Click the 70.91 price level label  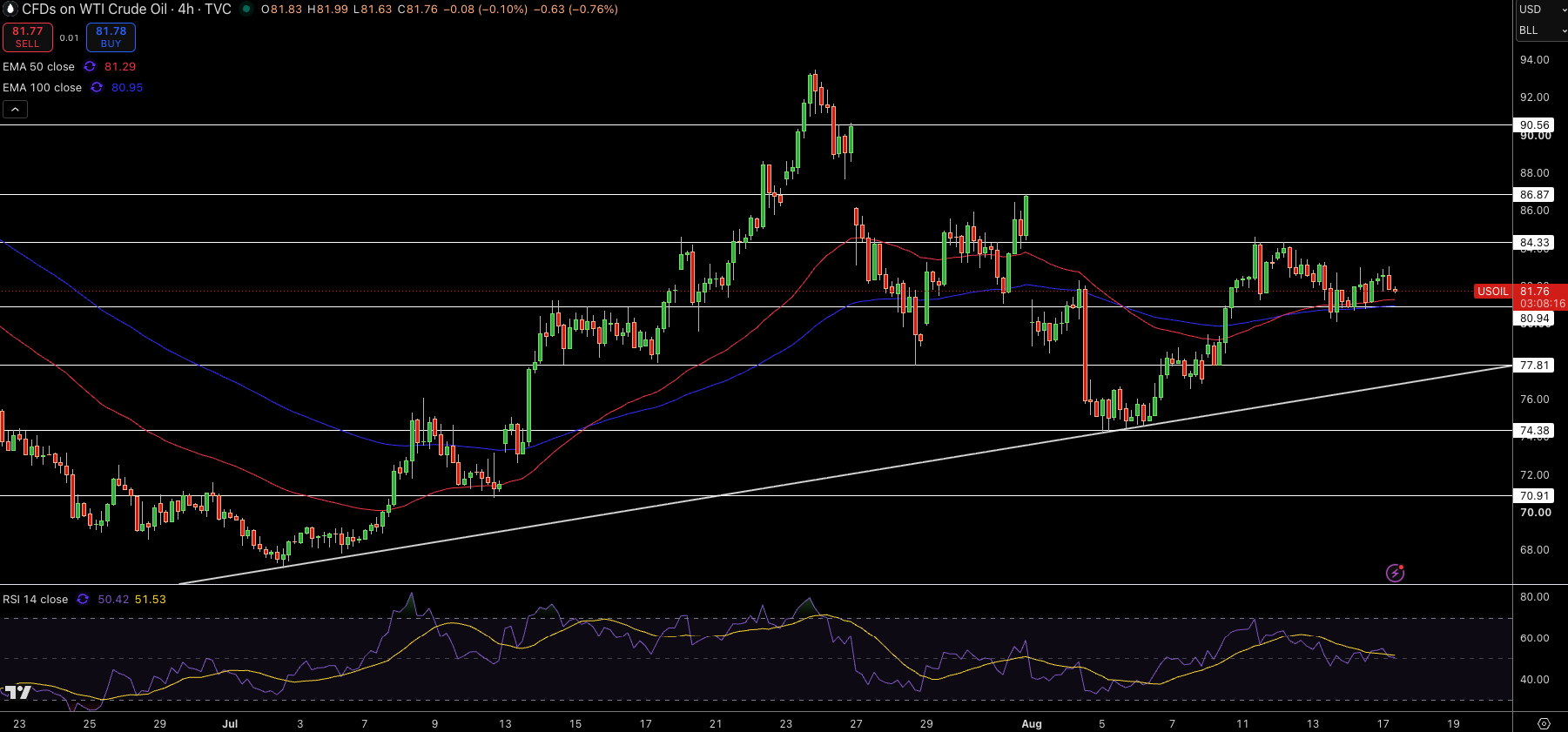[1534, 496]
